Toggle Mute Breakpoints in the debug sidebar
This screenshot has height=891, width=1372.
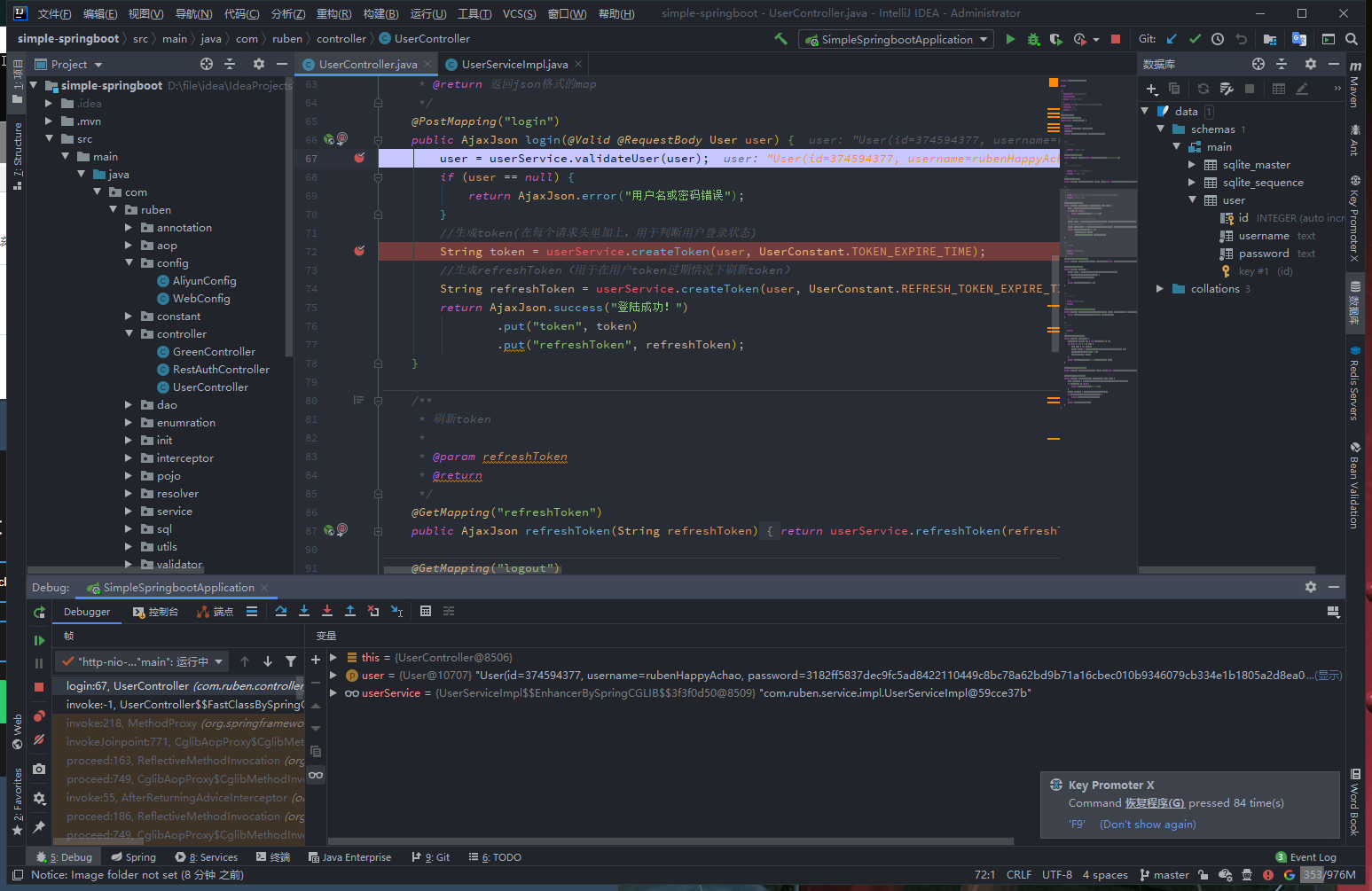(39, 739)
